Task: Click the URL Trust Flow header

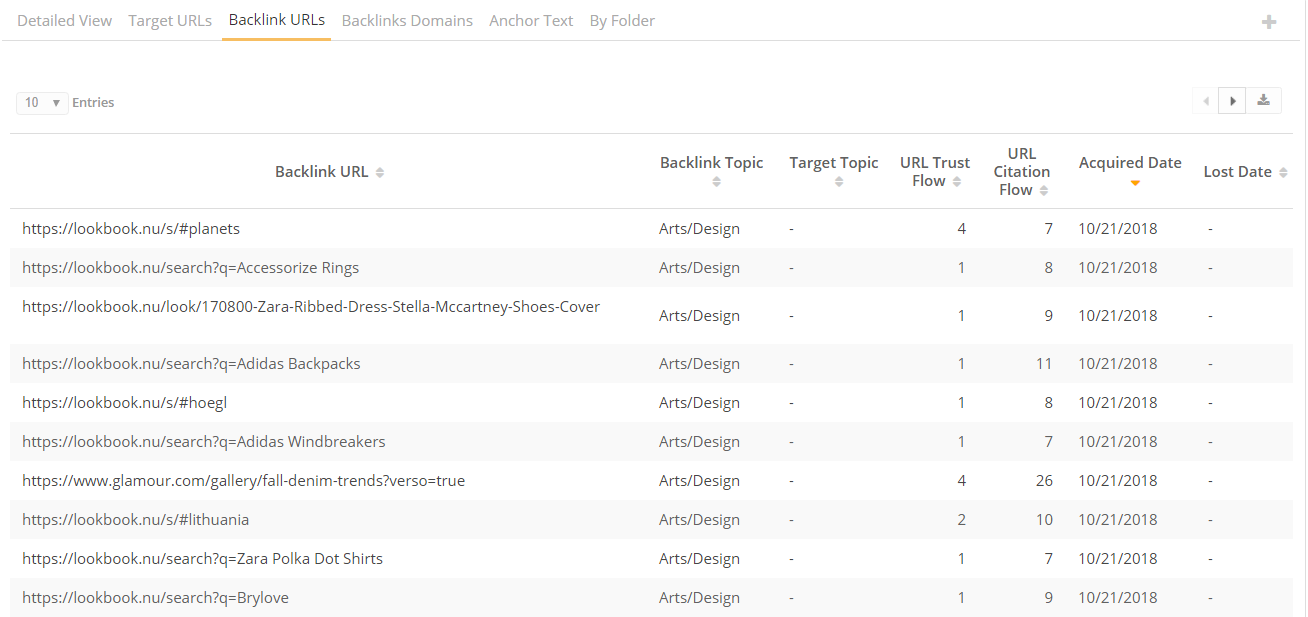Action: (x=935, y=171)
